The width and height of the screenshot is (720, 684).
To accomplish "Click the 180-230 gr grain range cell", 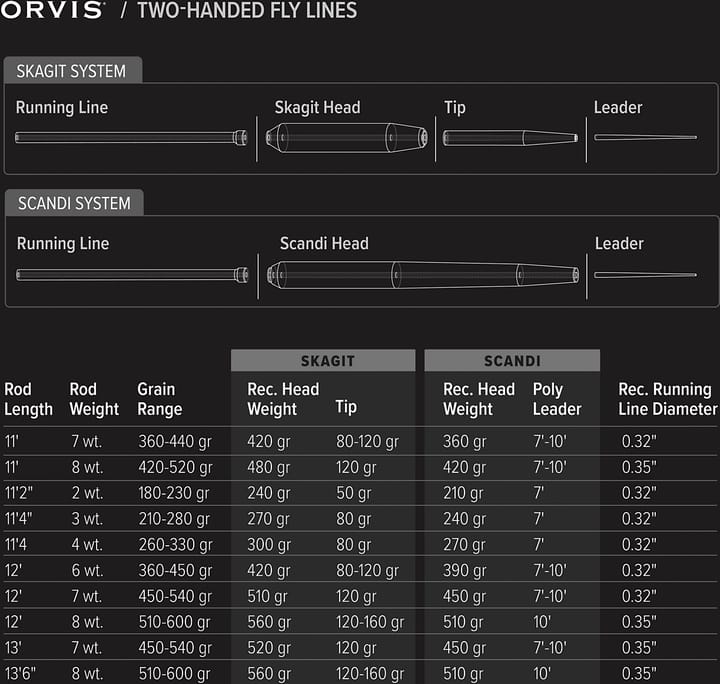I will pyautogui.click(x=174, y=493).
